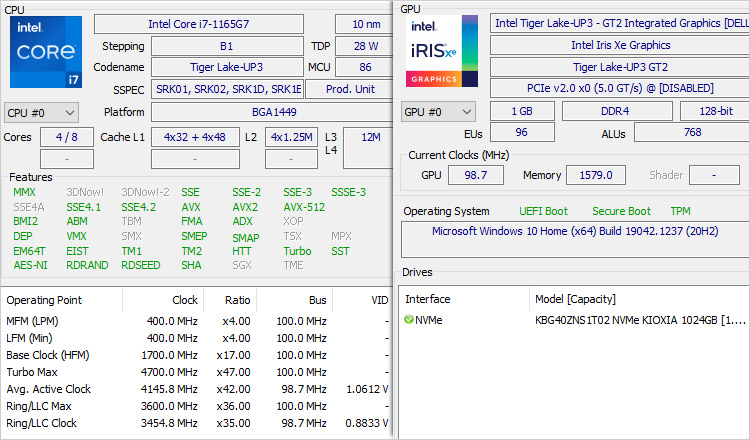Viewport: 750px width, 440px height.
Task: Click the L1 cache 4x32 + 4x48 value
Action: (x=195, y=137)
